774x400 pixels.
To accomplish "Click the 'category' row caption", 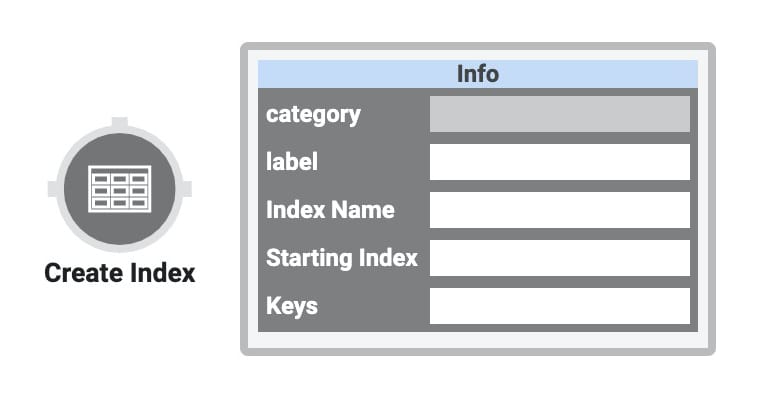I will (x=313, y=115).
